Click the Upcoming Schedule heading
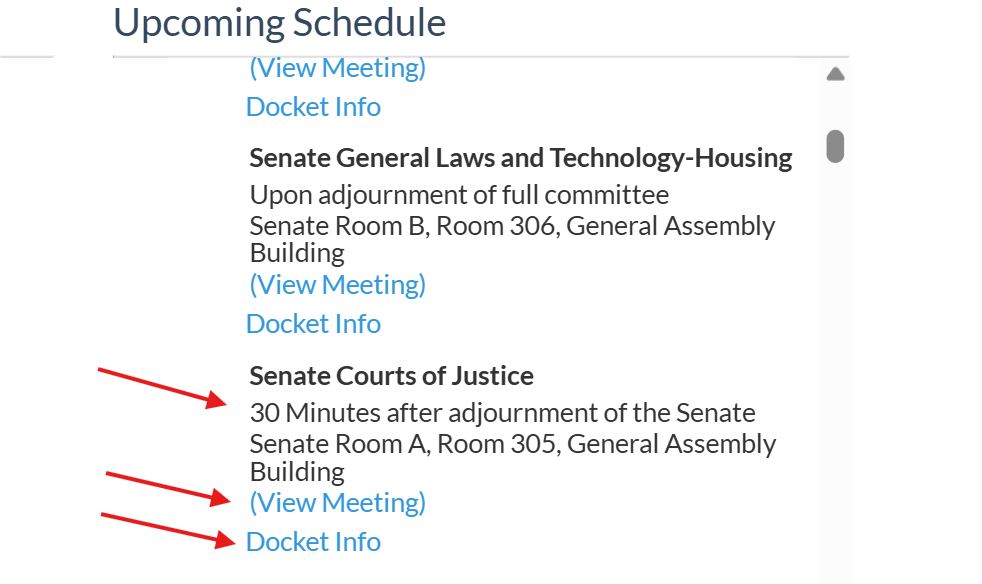The image size is (982, 584). point(279,23)
